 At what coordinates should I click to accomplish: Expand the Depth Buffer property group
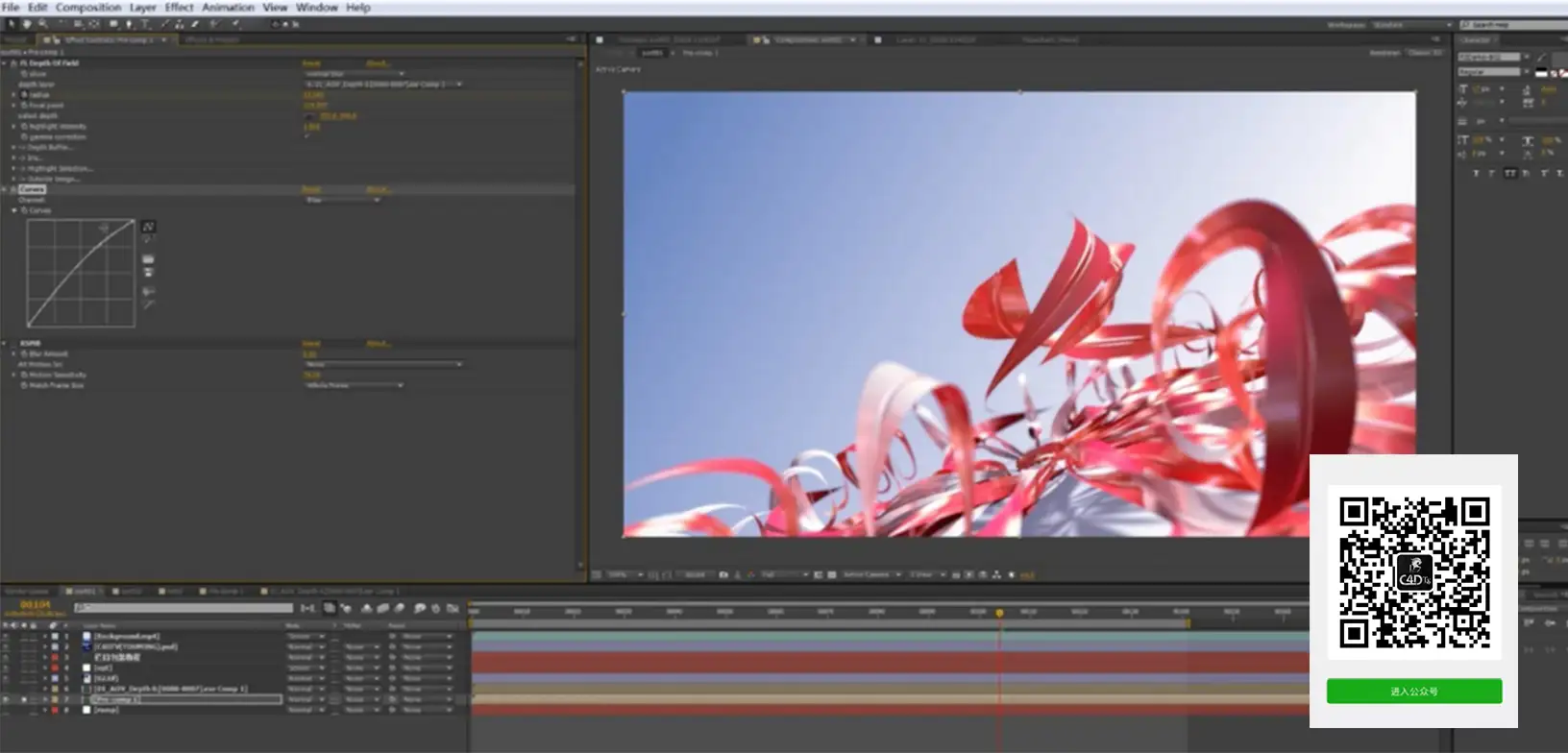[13, 147]
